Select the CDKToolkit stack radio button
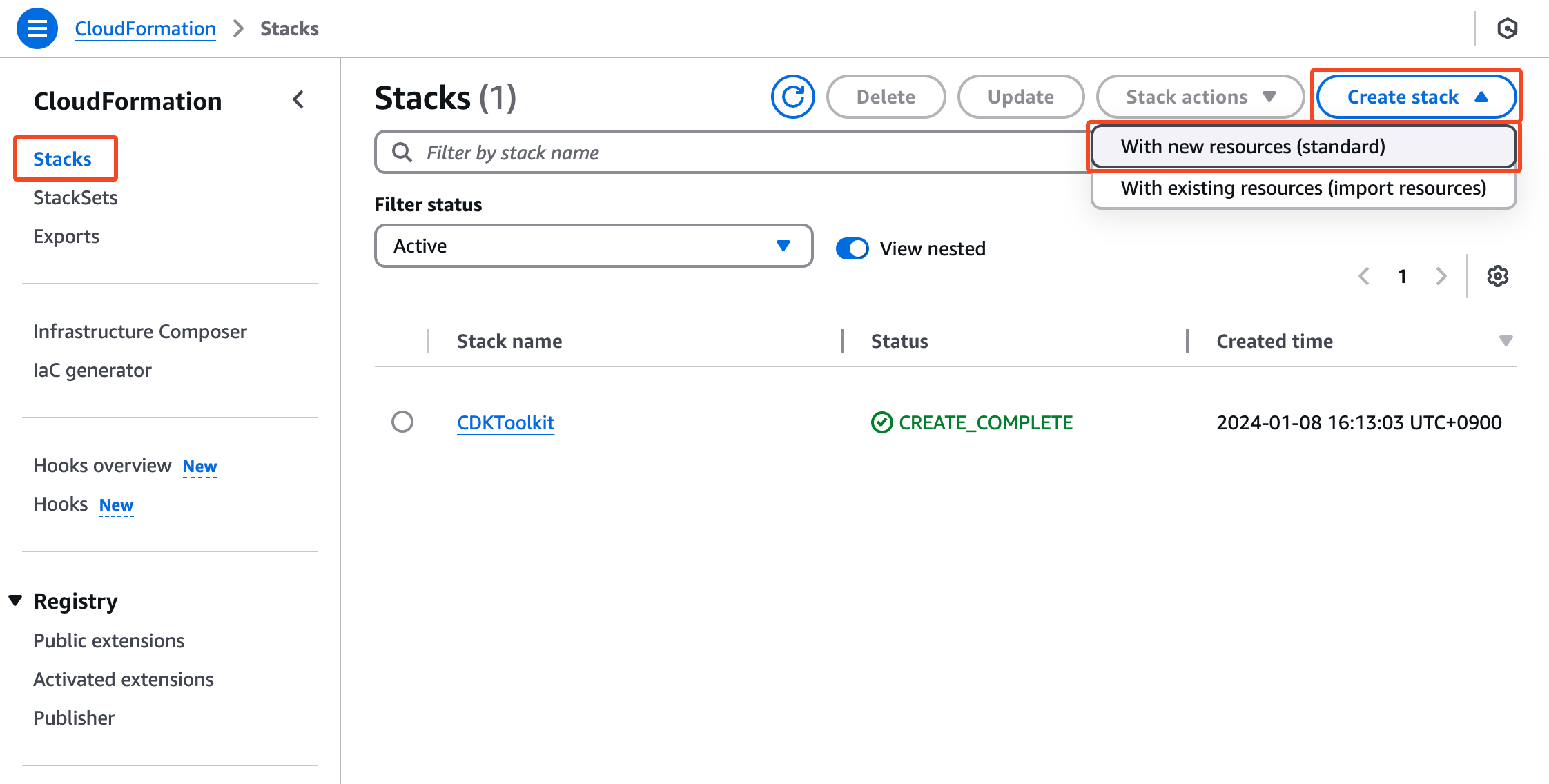The width and height of the screenshot is (1549, 784). click(402, 422)
